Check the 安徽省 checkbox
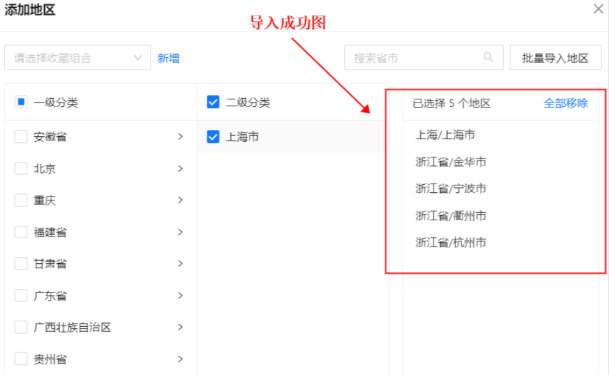 coord(21,137)
